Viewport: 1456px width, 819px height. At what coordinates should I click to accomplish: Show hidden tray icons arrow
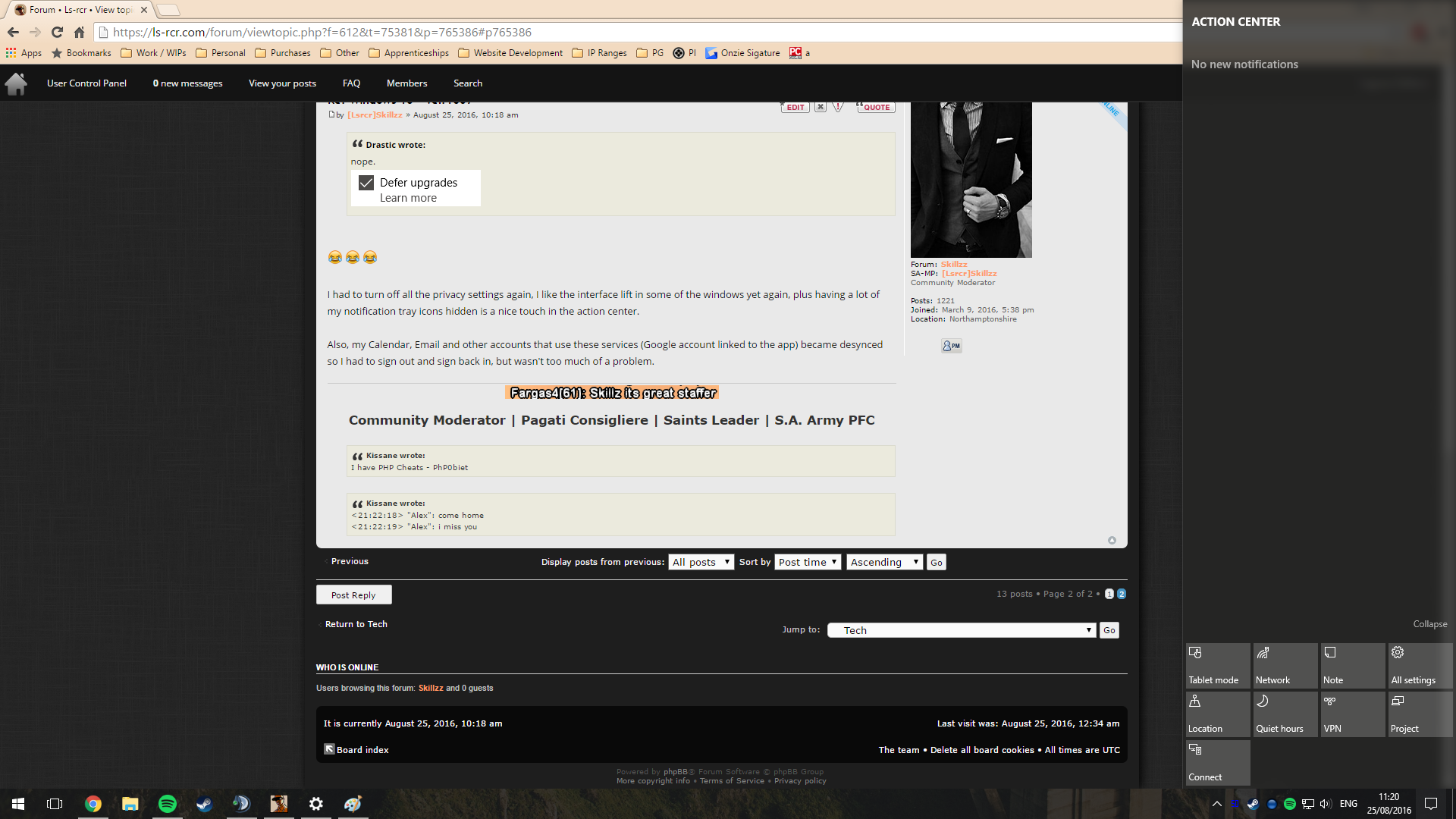click(1216, 804)
